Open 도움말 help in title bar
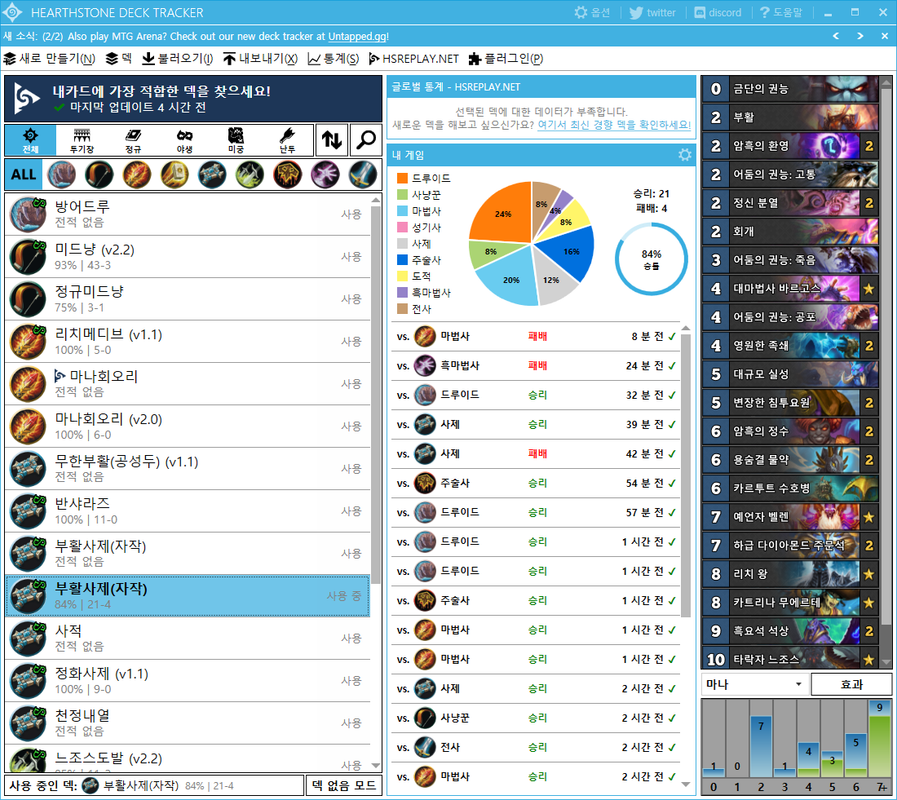The width and height of the screenshot is (897, 800). pos(781,13)
